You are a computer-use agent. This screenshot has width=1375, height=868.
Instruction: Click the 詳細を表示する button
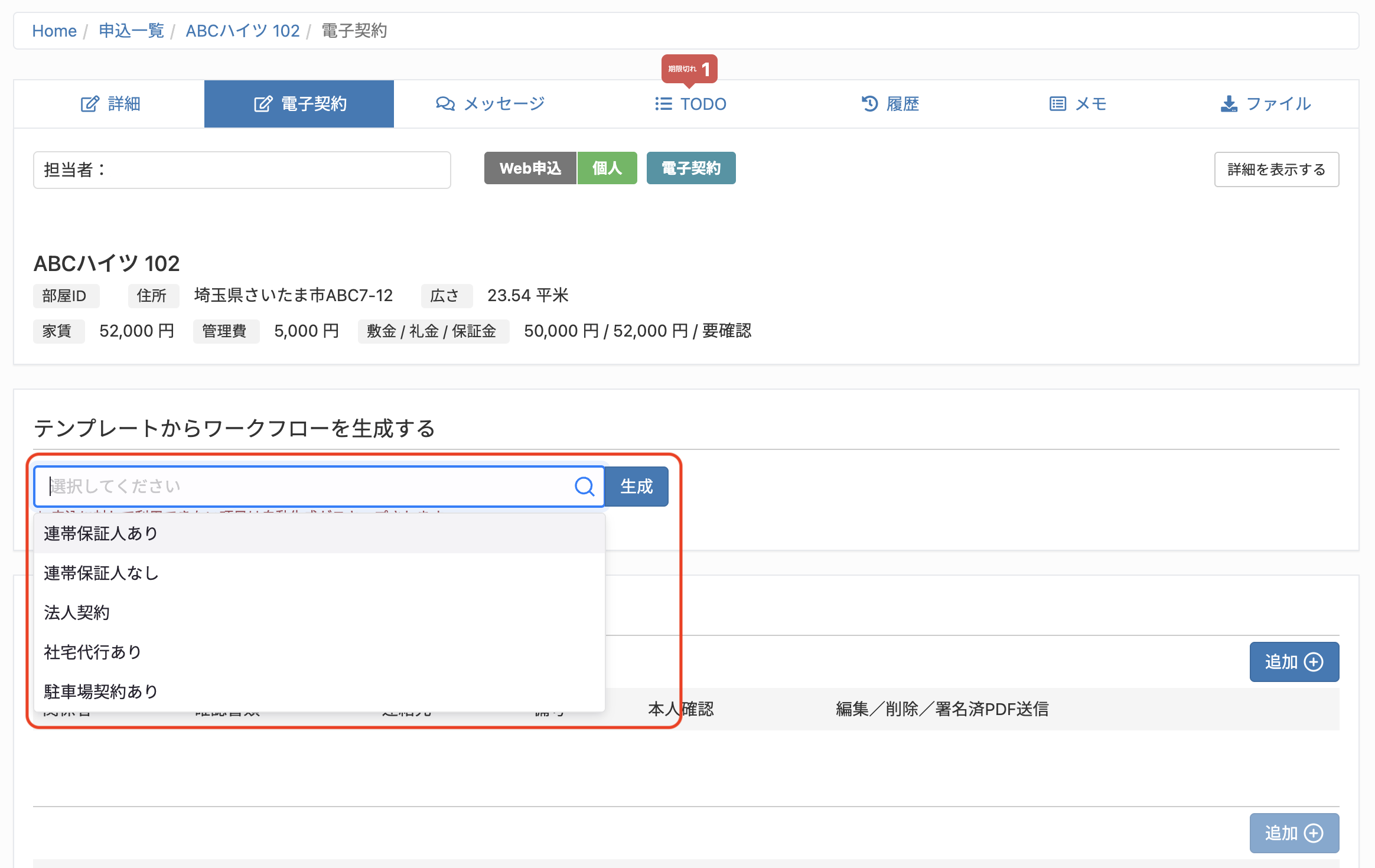(1276, 169)
